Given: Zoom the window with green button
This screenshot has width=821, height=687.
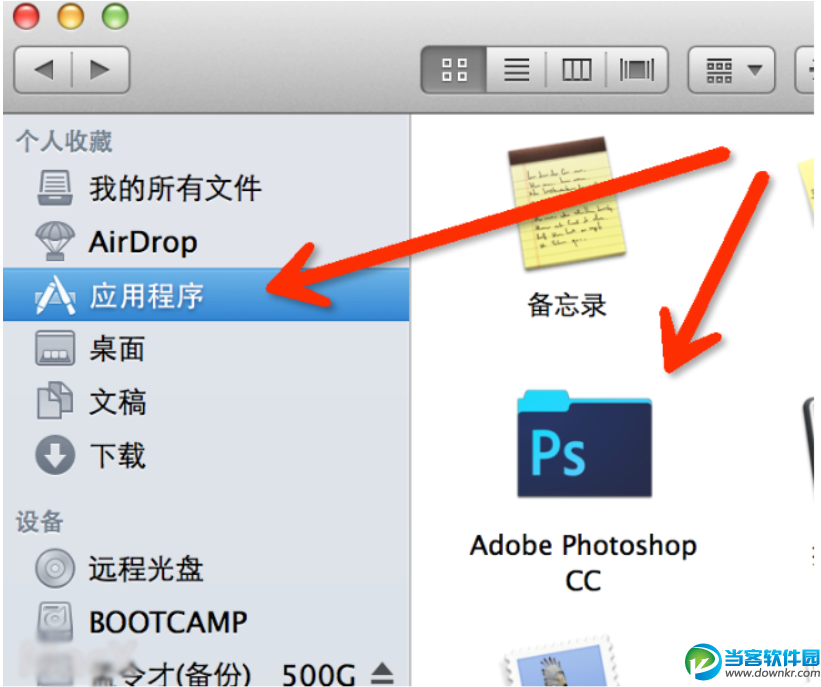Looking at the screenshot, I should 115,16.
